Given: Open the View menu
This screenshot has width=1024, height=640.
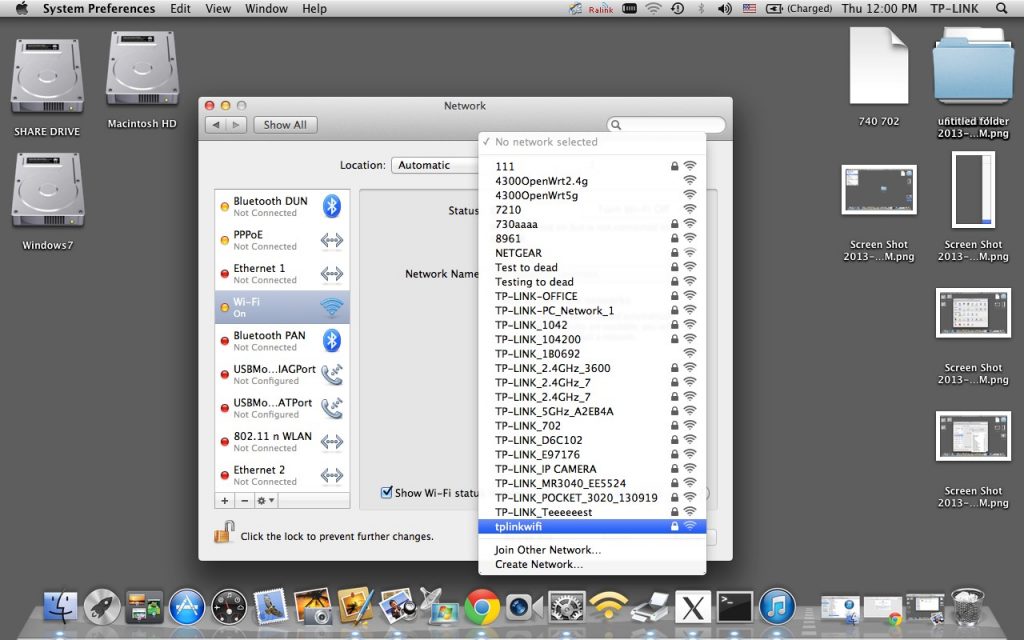Looking at the screenshot, I should [x=217, y=8].
